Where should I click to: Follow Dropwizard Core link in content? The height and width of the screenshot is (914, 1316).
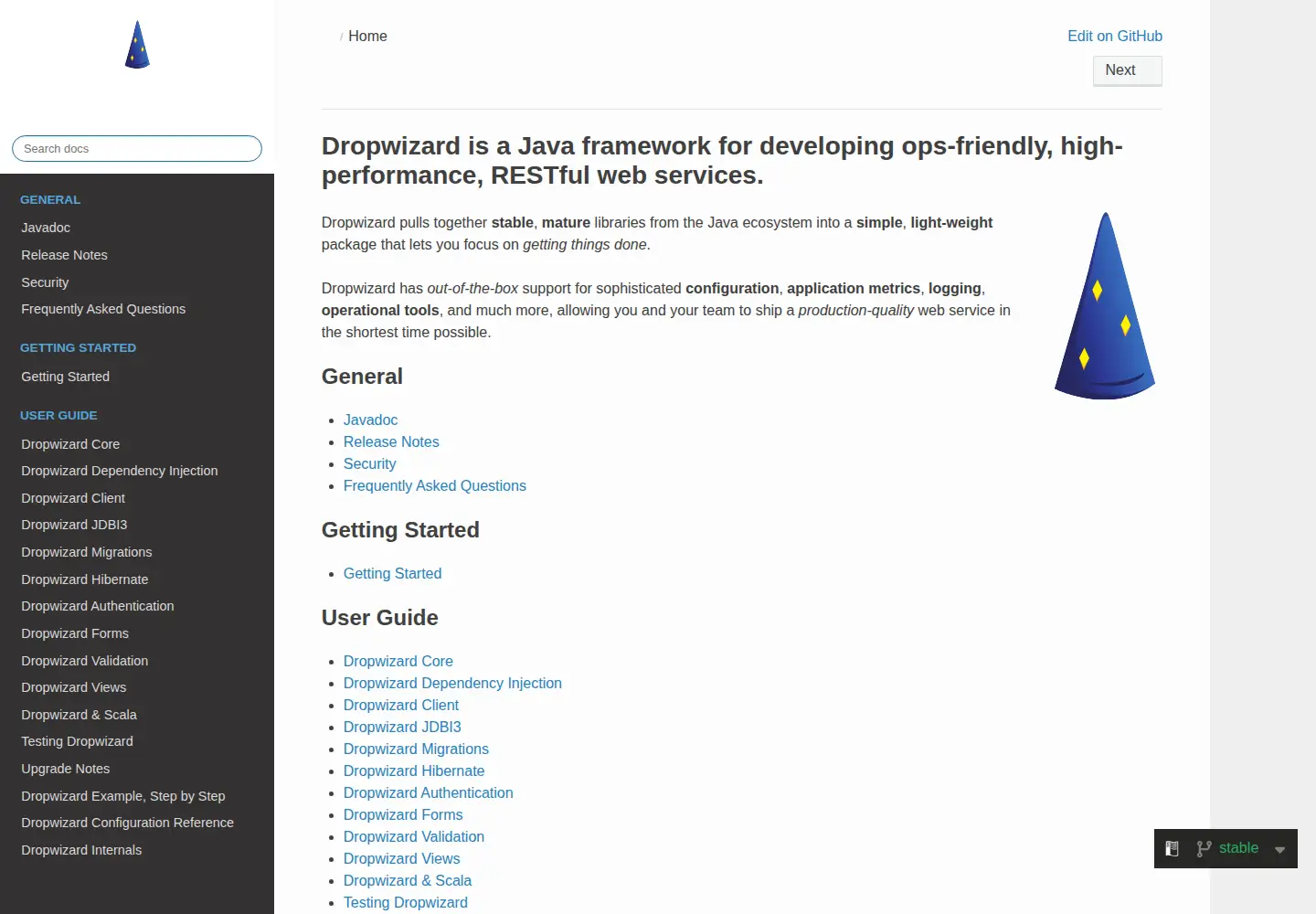click(x=398, y=661)
